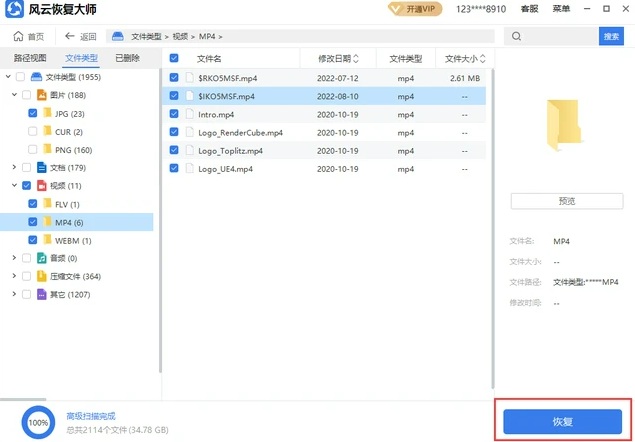
Task: Click the 预览 preview button
Action: pos(566,201)
